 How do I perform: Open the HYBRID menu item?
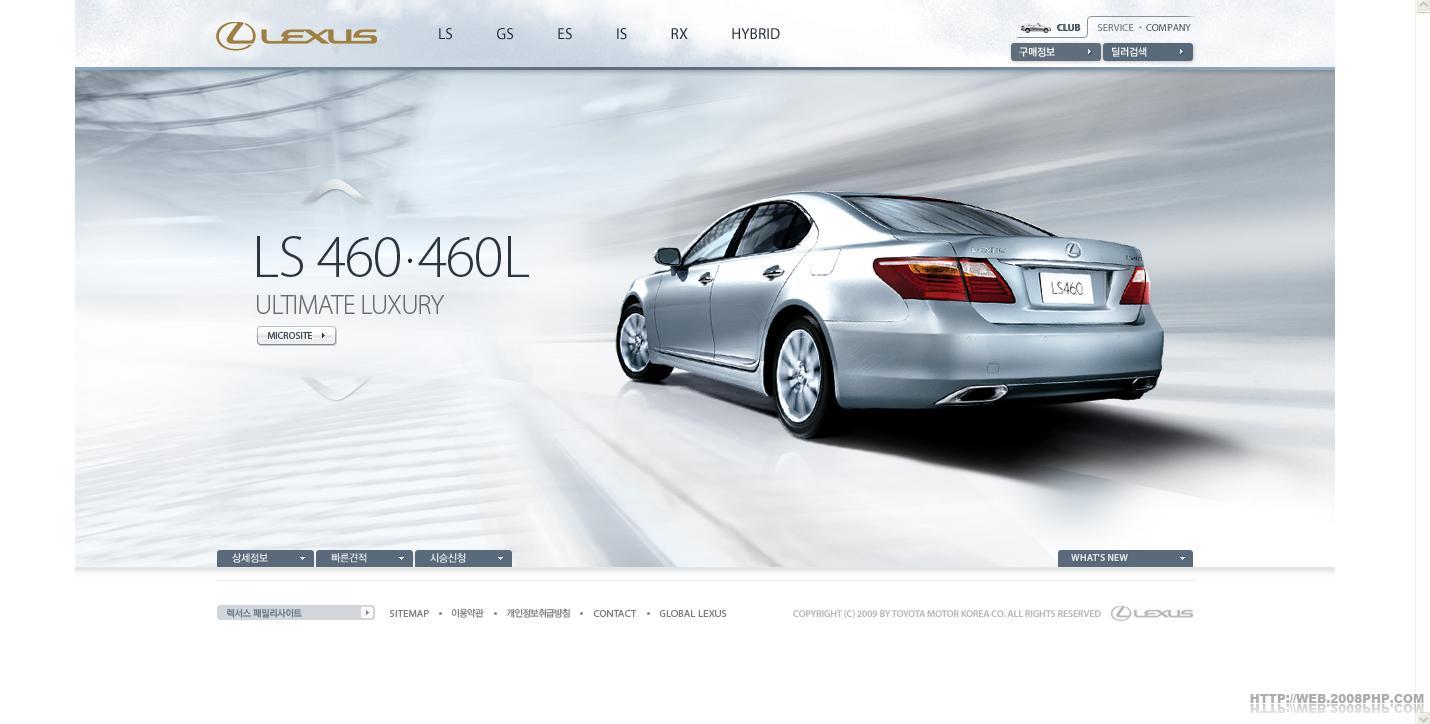[x=755, y=34]
